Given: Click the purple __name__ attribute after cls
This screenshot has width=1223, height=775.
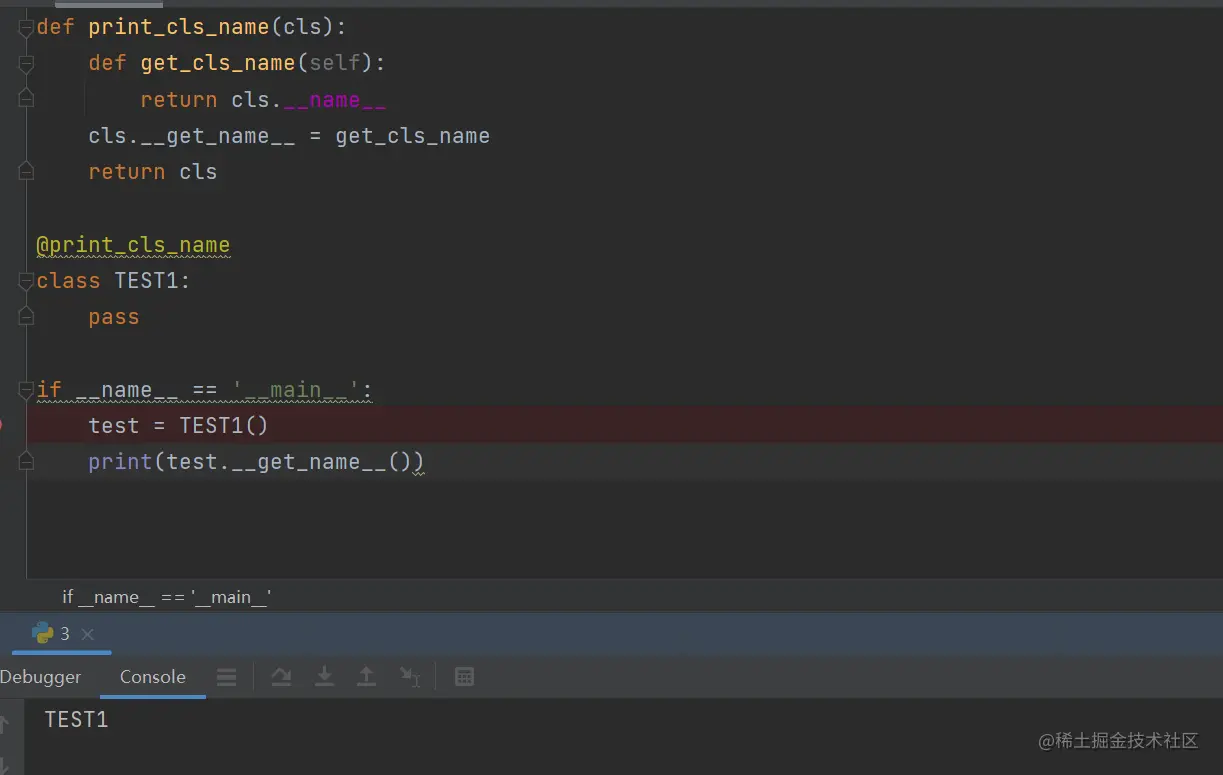Looking at the screenshot, I should coord(334,100).
